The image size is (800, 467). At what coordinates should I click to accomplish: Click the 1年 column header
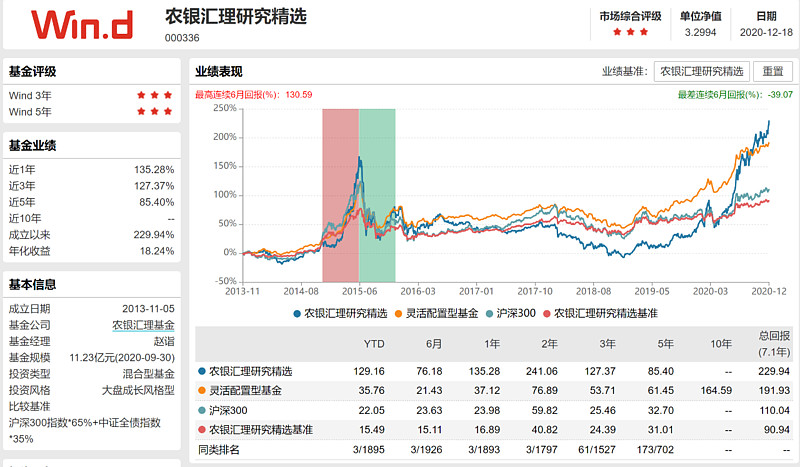[x=492, y=344]
